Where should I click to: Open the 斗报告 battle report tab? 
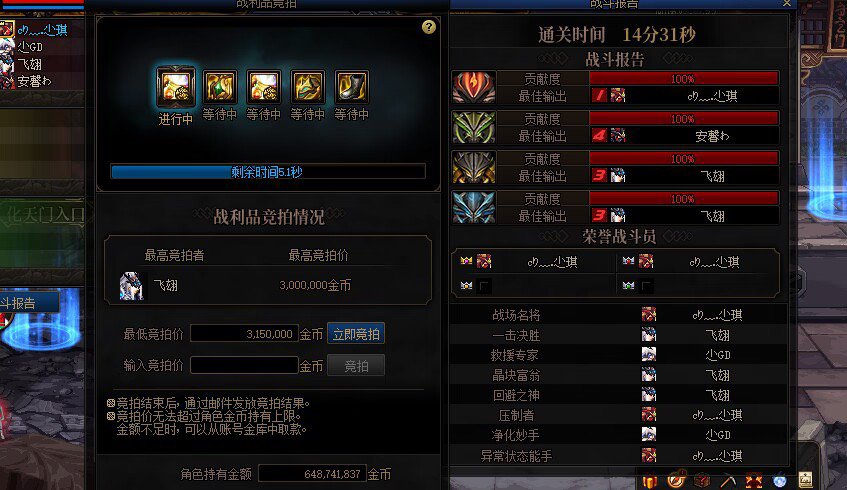click(x=29, y=303)
